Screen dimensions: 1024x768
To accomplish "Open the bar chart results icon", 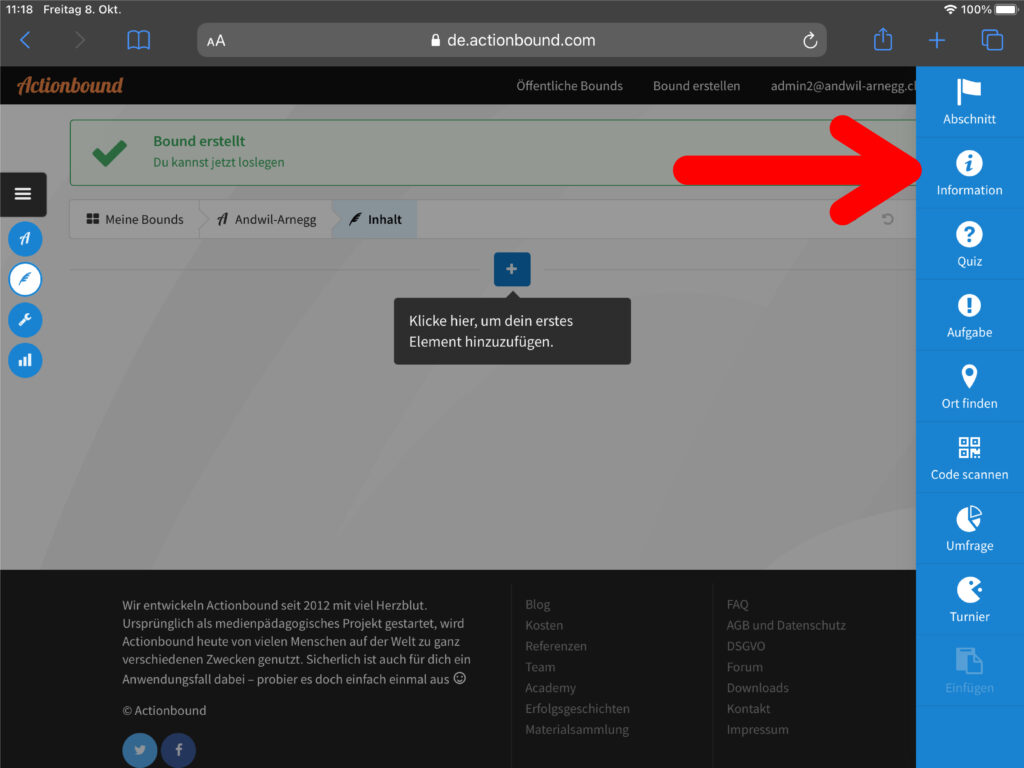I will coord(25,360).
